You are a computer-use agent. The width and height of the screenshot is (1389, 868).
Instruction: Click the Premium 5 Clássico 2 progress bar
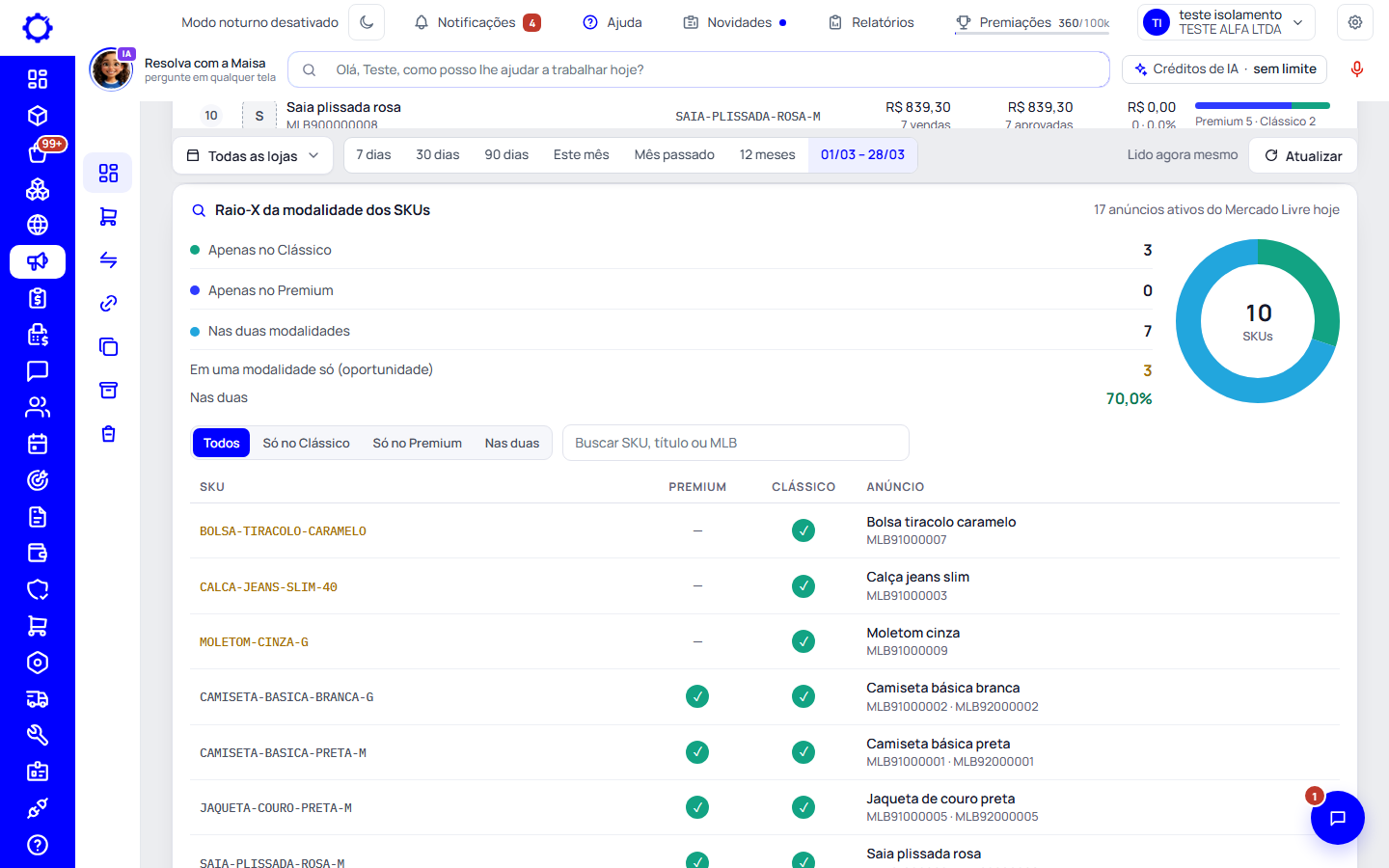point(1263,106)
